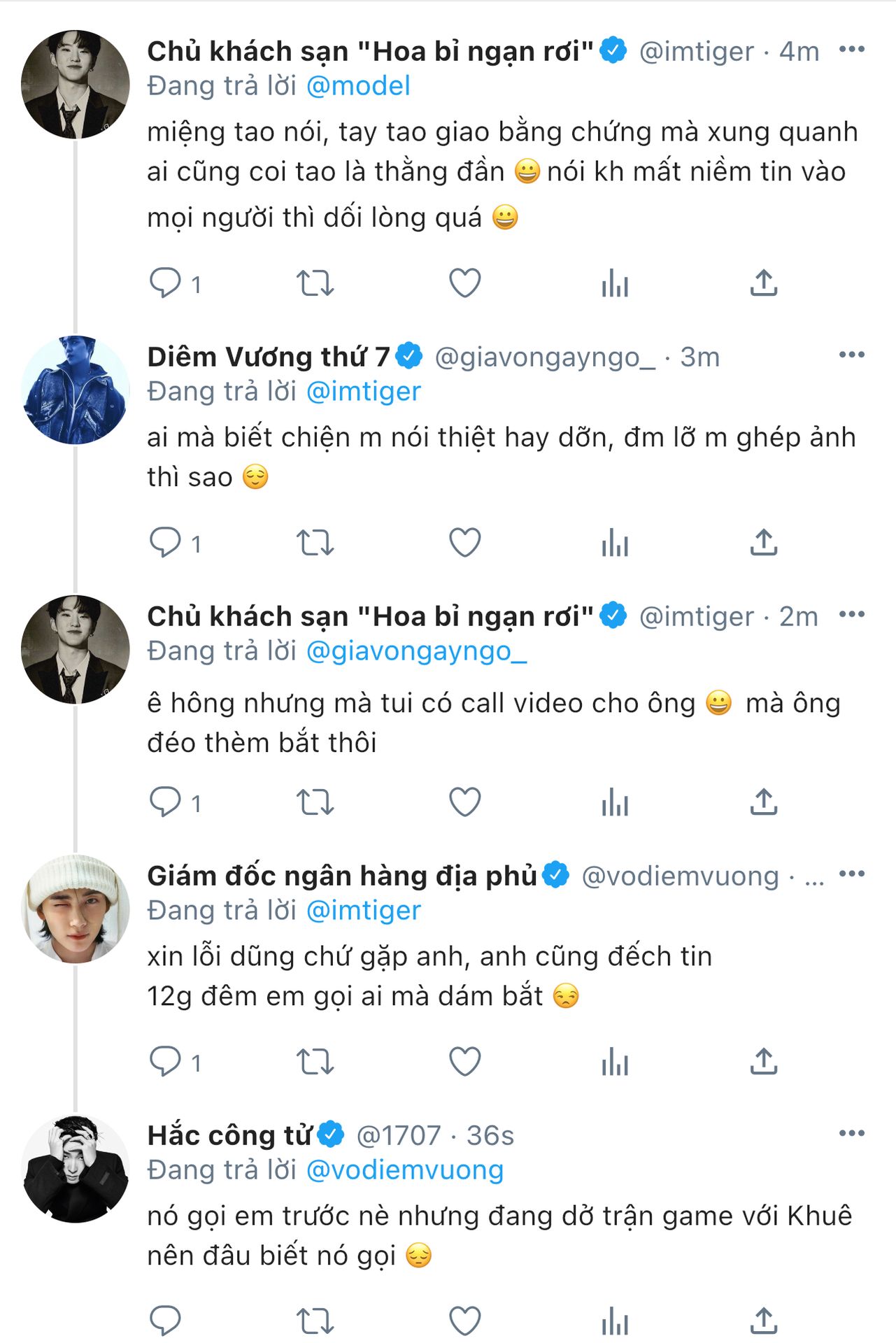Retweet the Diêm Vương thứ 7 tweet
The image size is (896, 1343).
(x=315, y=543)
